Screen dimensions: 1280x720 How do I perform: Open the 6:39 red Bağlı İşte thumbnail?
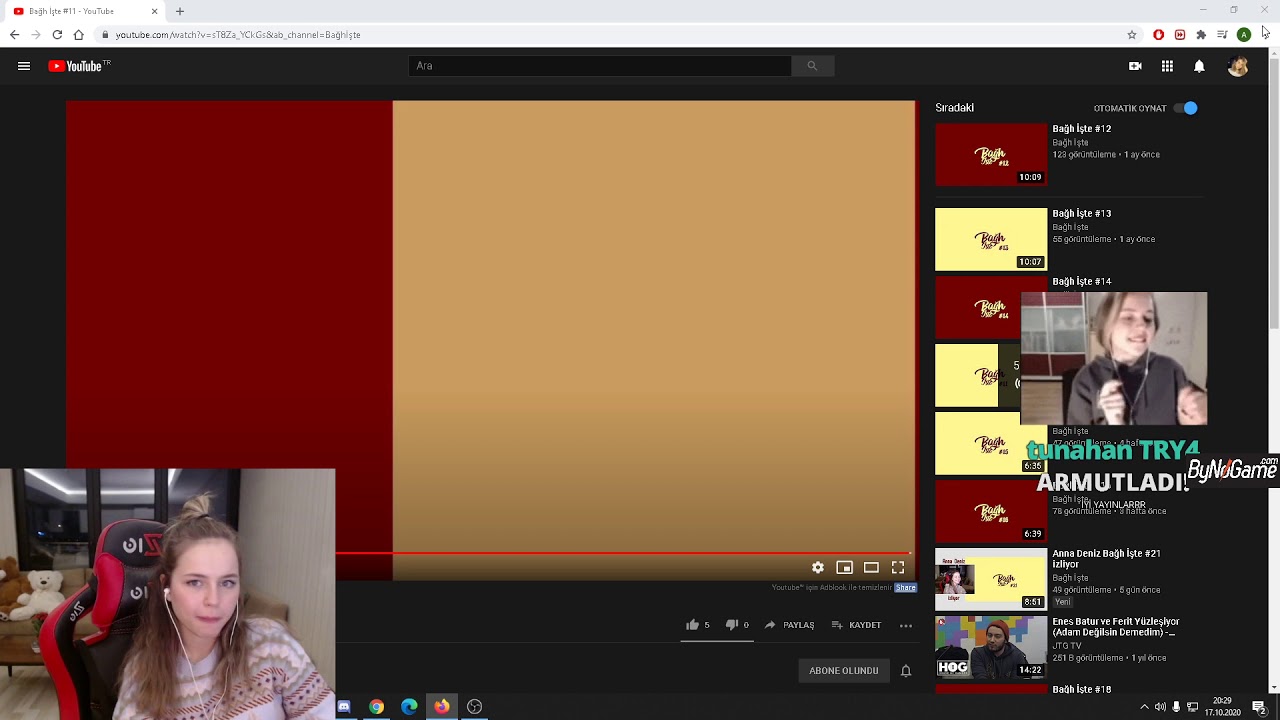991,512
